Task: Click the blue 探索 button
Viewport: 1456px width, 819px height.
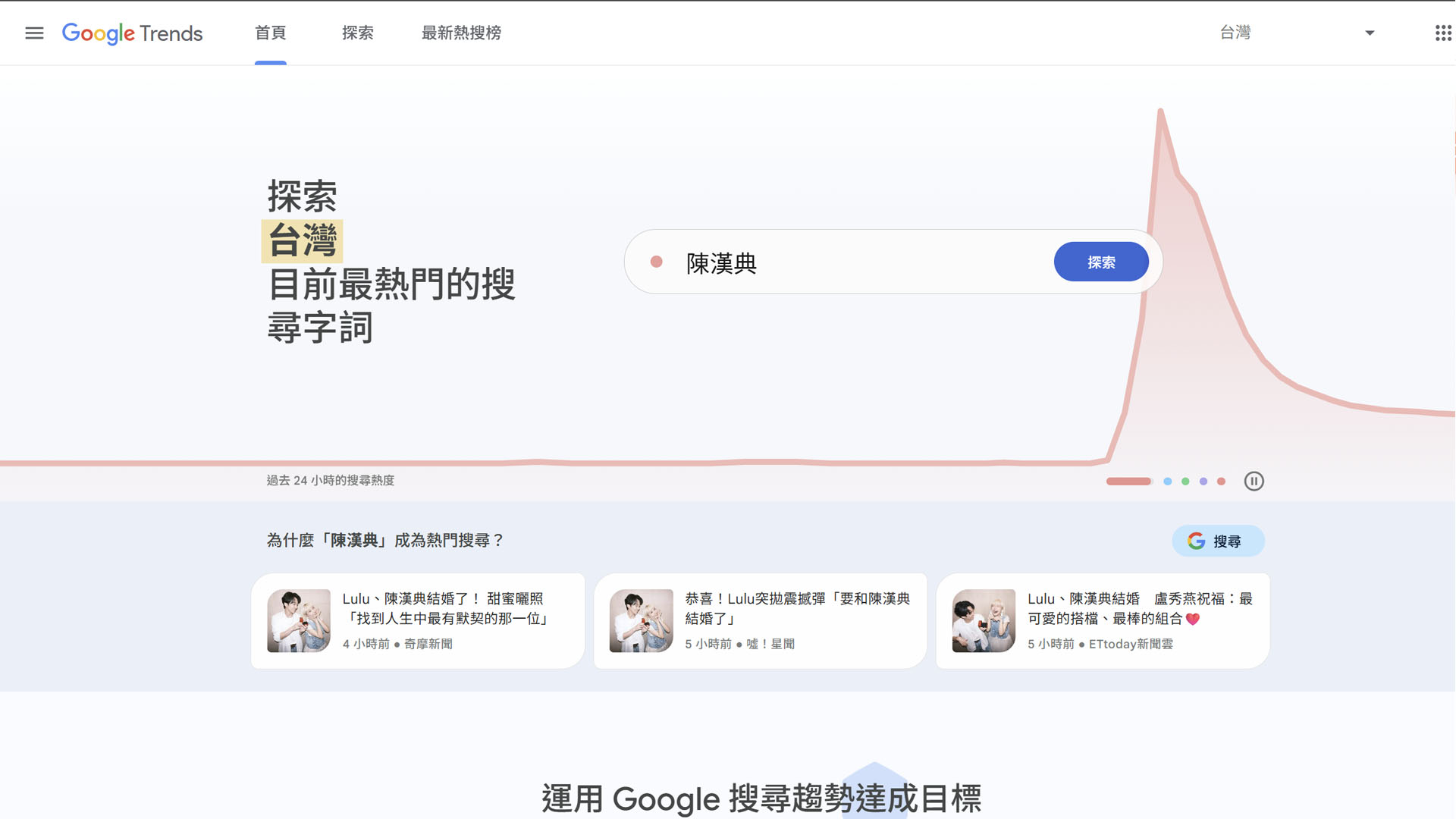Action: 1101,262
